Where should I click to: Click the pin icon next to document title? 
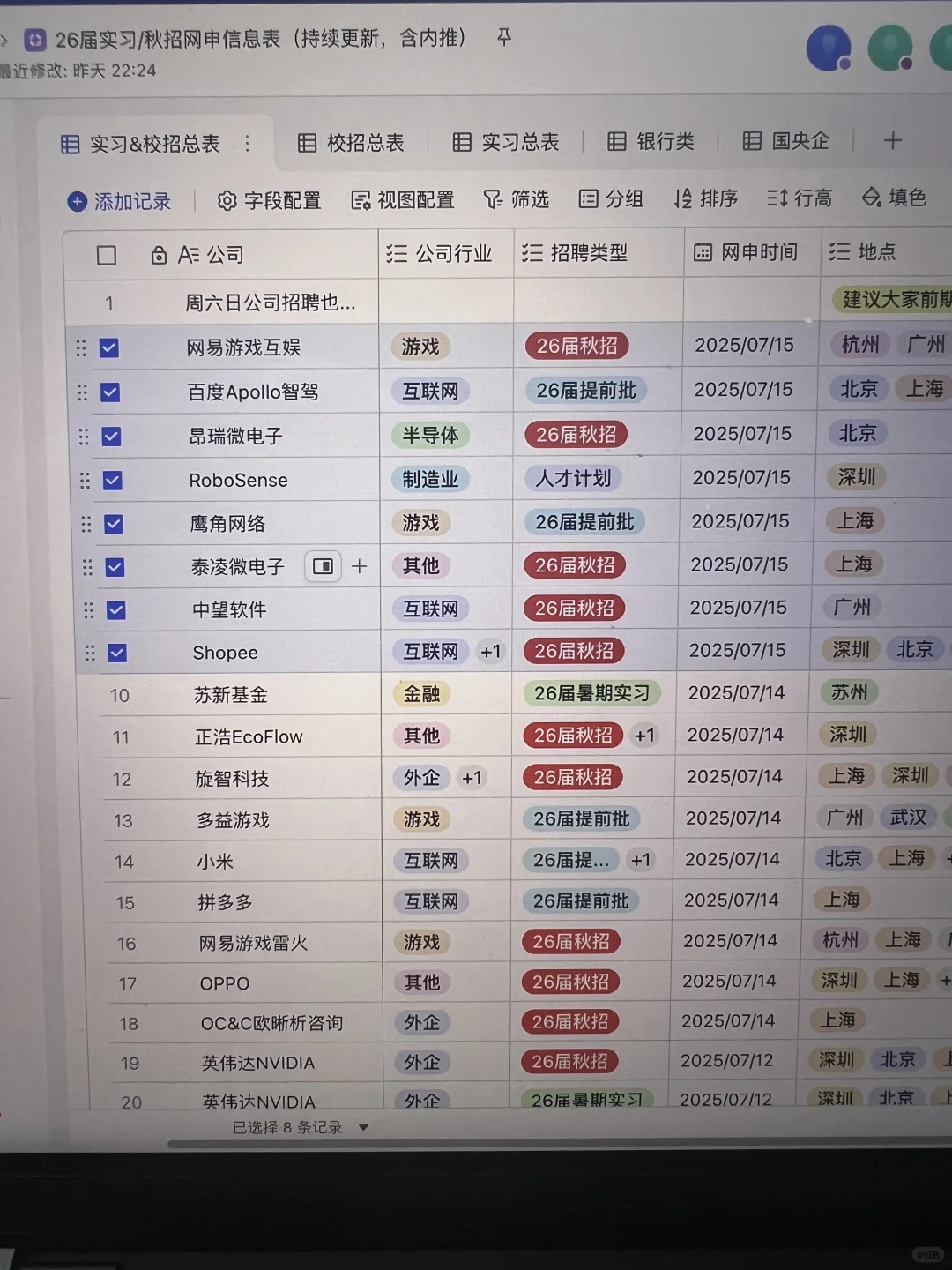504,37
